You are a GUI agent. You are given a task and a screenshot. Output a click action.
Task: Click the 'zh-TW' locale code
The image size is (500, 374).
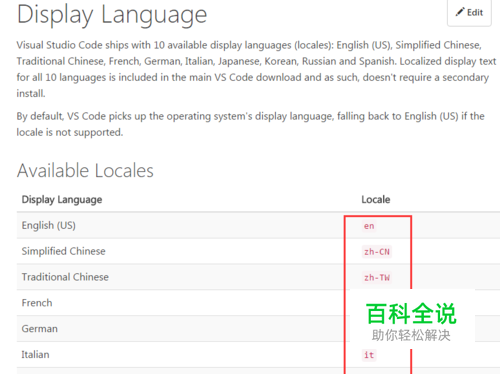(x=377, y=278)
